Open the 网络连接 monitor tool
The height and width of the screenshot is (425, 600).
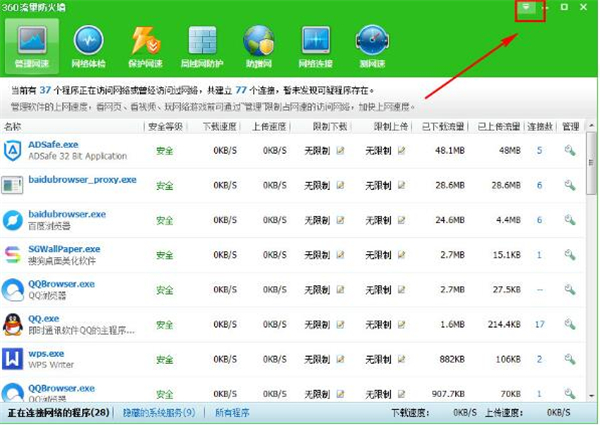point(315,46)
